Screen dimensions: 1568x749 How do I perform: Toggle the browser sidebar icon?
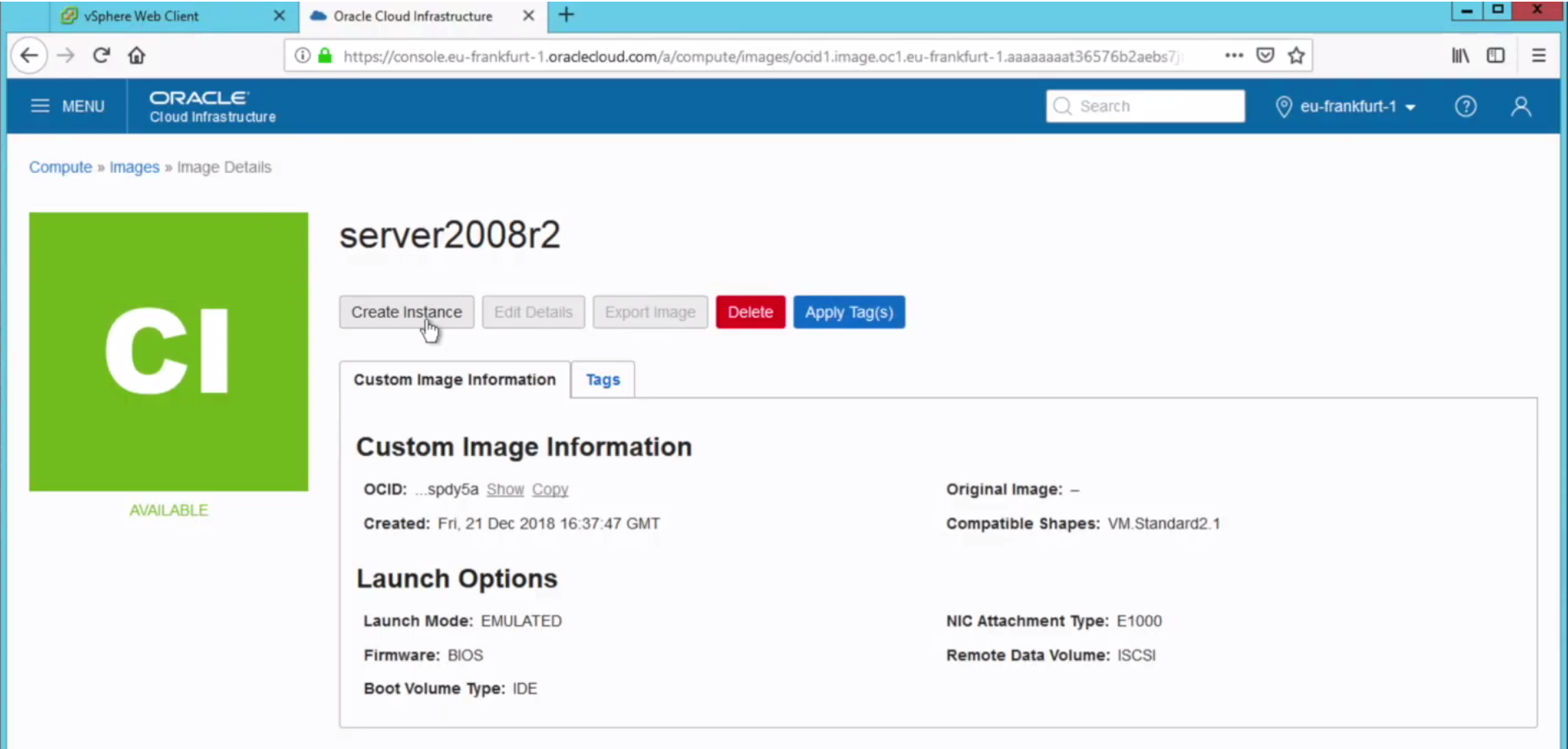point(1496,56)
